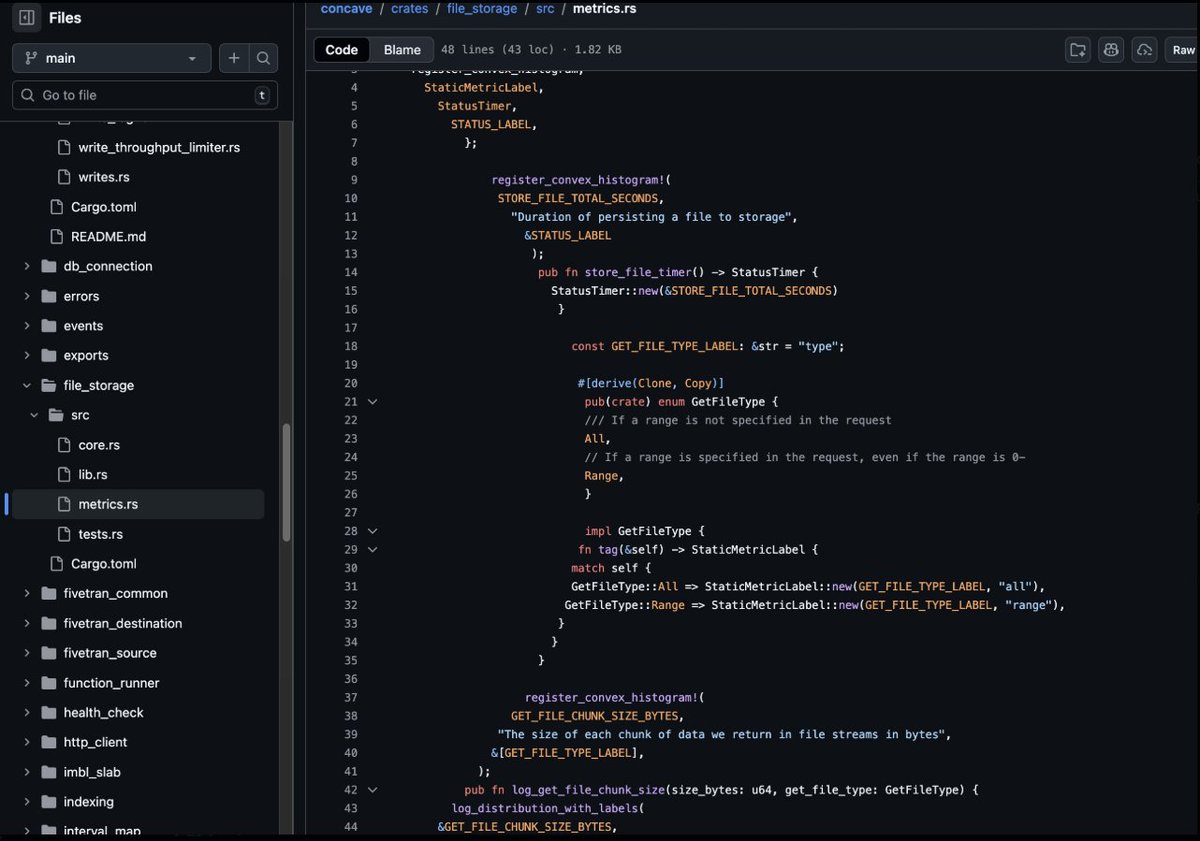Click line number 18
The image size is (1200, 841).
pyautogui.click(x=350, y=346)
